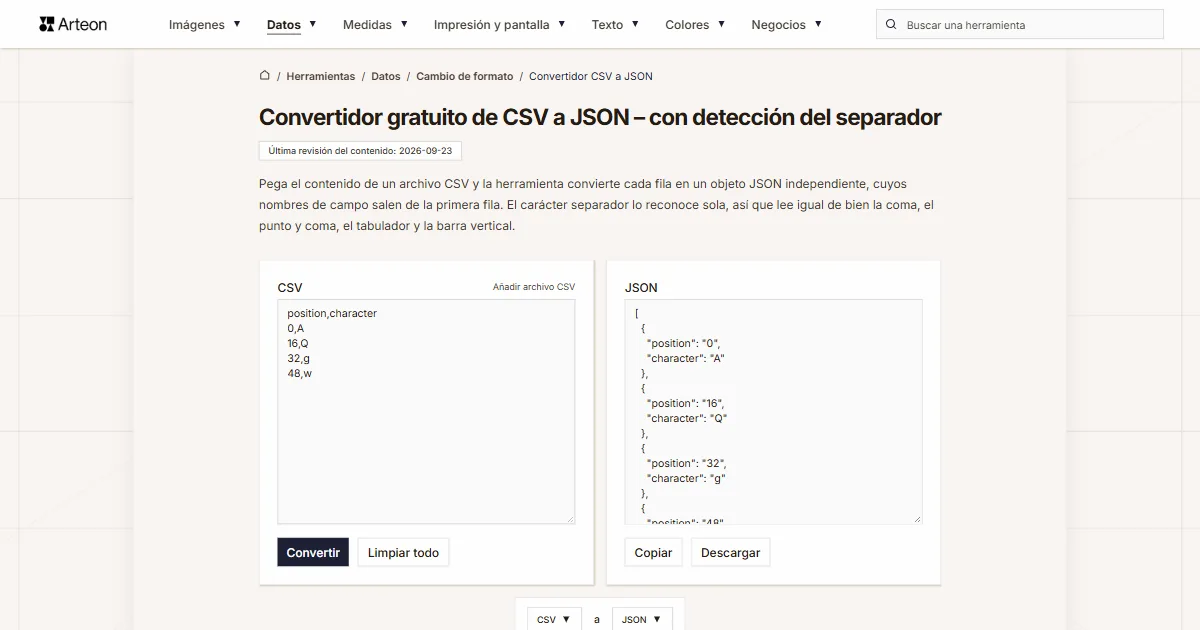Click the 'position,character' CSV line
This screenshot has width=1200, height=630.
tap(332, 313)
